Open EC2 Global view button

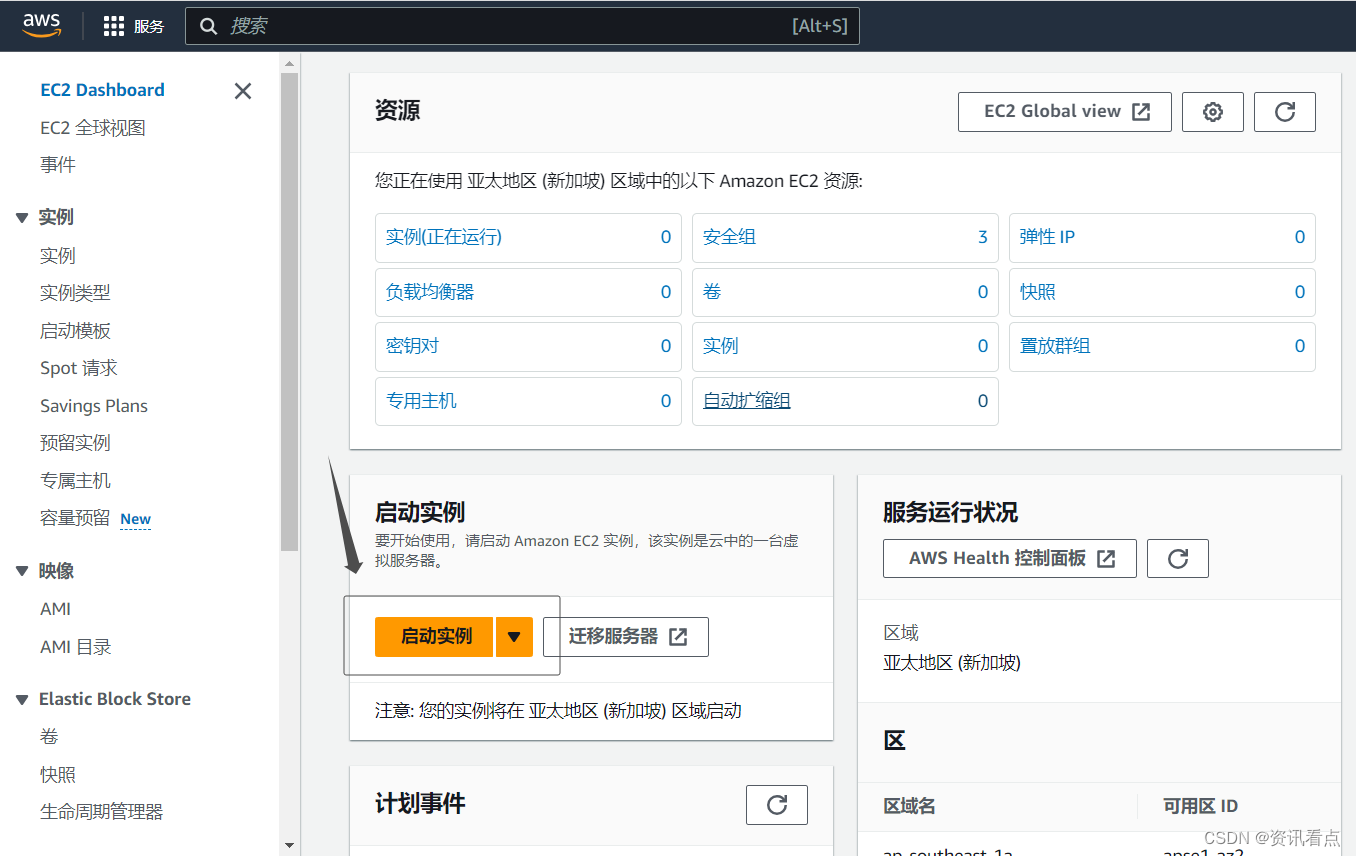(1065, 112)
